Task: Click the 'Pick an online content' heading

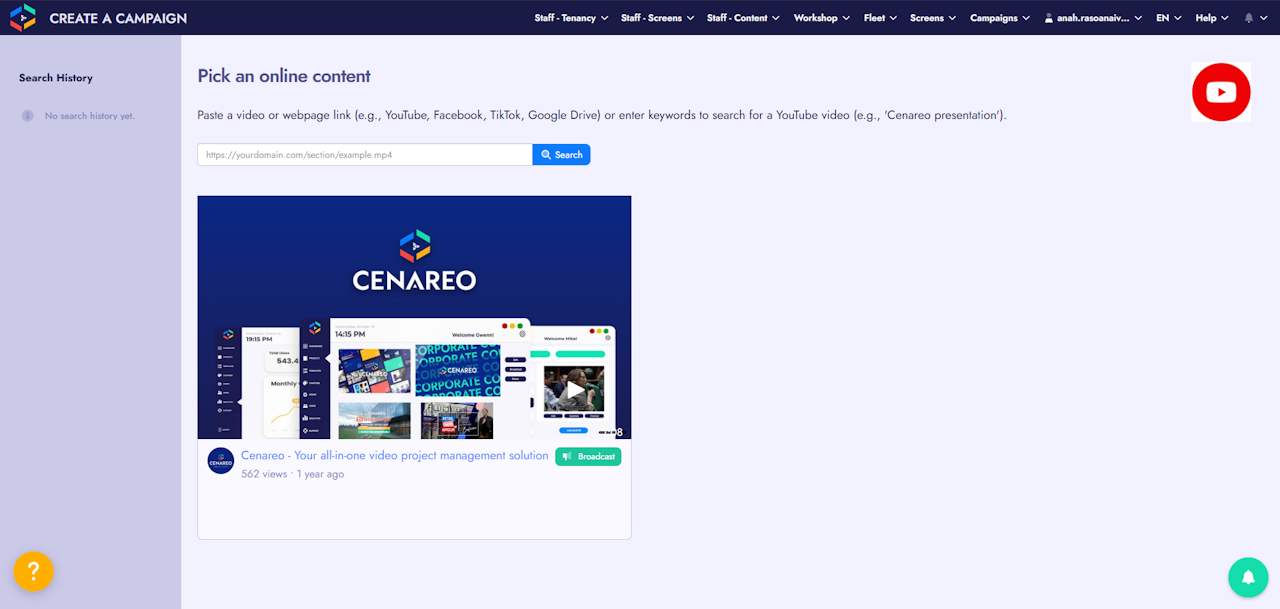Action: click(284, 76)
